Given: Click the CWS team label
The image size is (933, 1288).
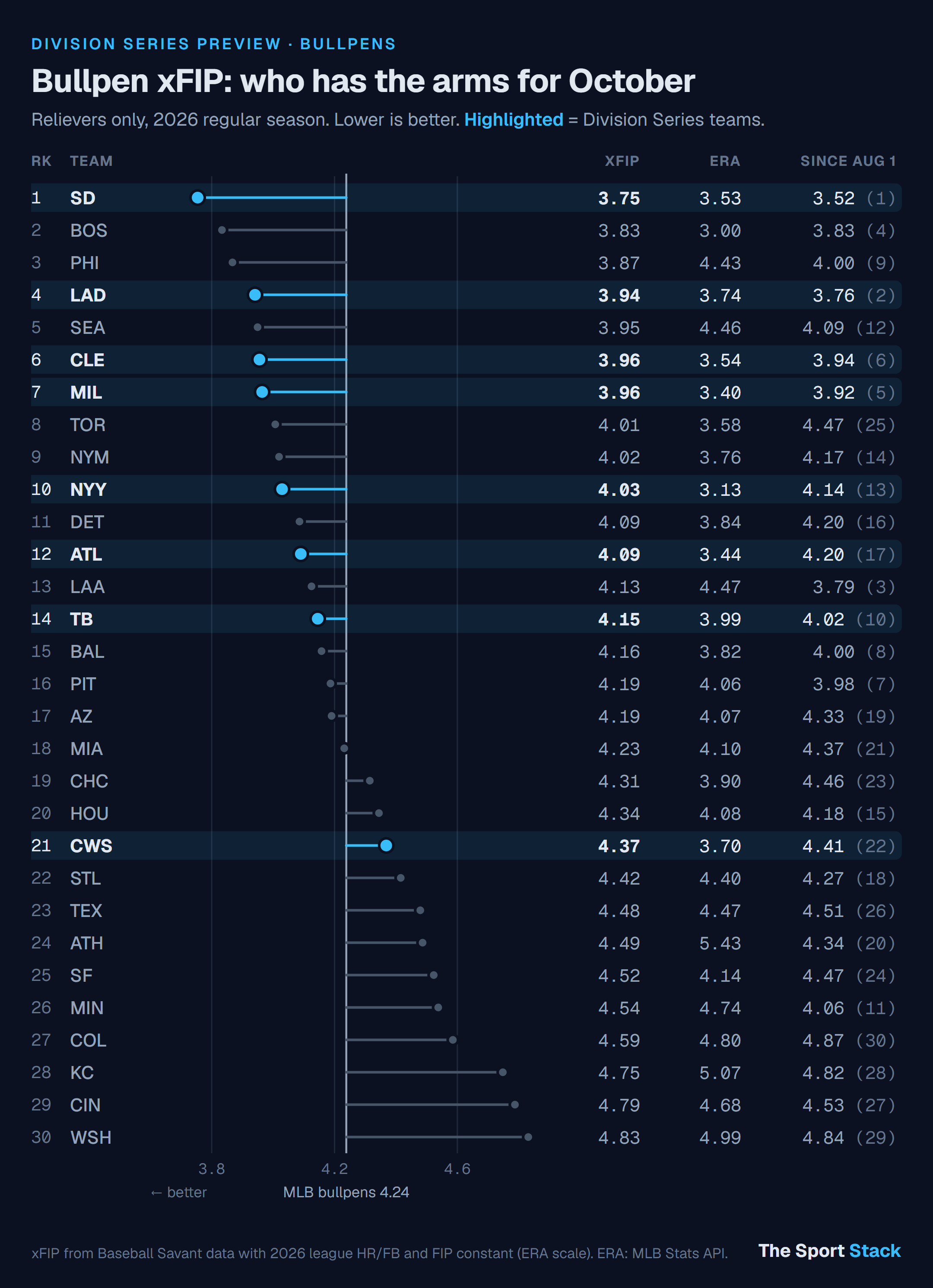Looking at the screenshot, I should point(91,846).
